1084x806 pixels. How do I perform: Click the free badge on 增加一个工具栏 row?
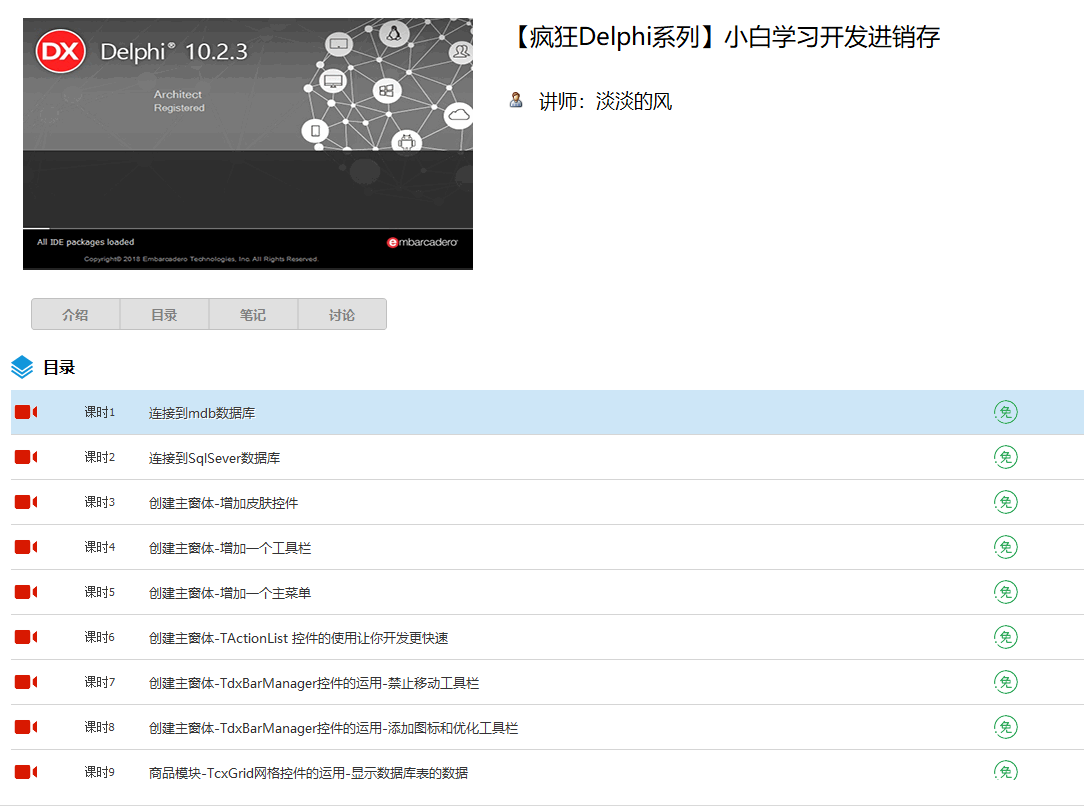click(1006, 547)
